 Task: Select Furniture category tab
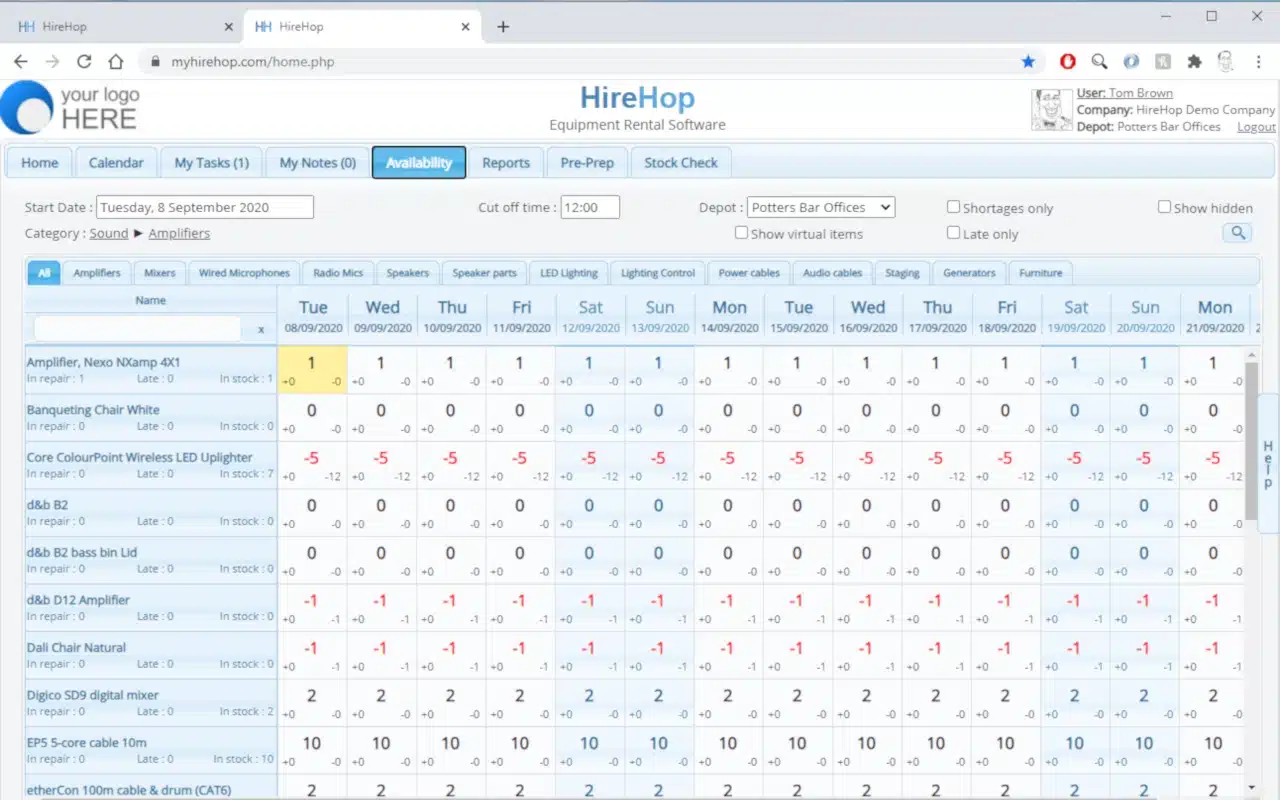(1041, 272)
